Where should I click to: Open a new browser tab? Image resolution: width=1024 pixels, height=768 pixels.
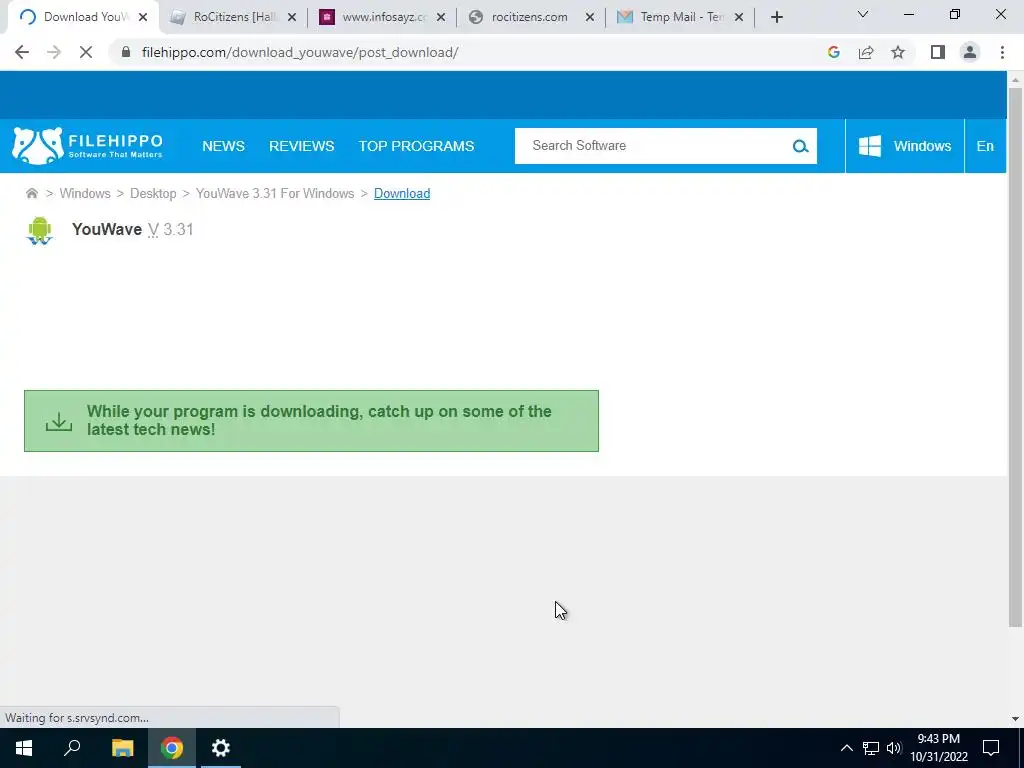click(776, 18)
